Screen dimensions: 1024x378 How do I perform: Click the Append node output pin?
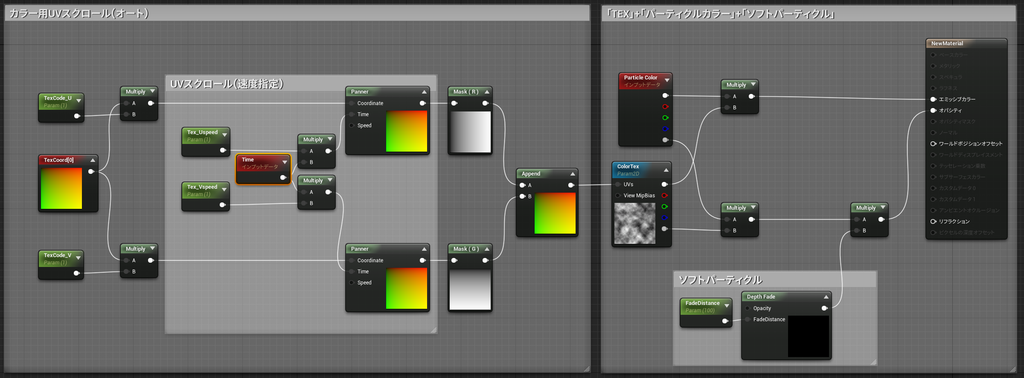pos(571,185)
